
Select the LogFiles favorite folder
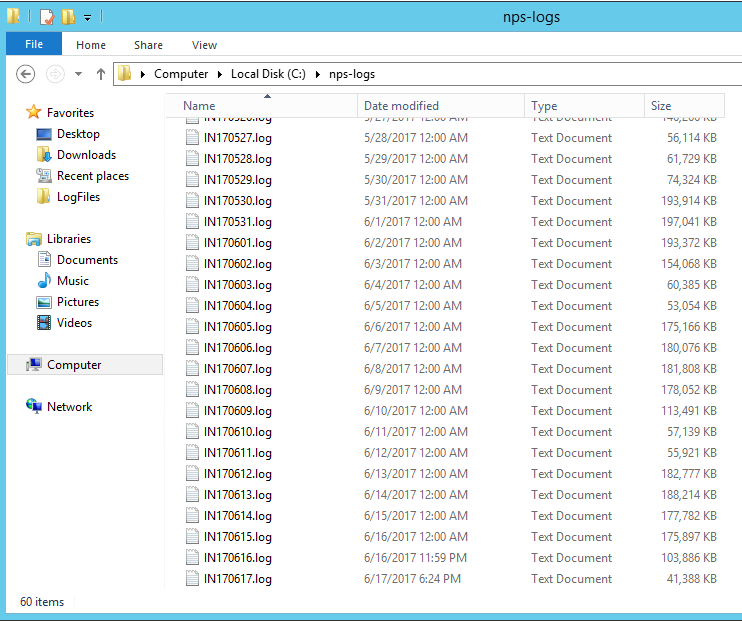coord(78,197)
